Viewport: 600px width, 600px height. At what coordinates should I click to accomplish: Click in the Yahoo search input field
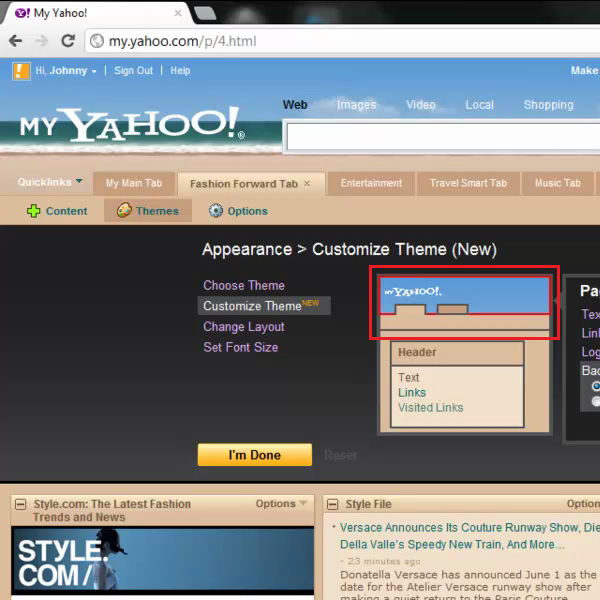point(443,137)
